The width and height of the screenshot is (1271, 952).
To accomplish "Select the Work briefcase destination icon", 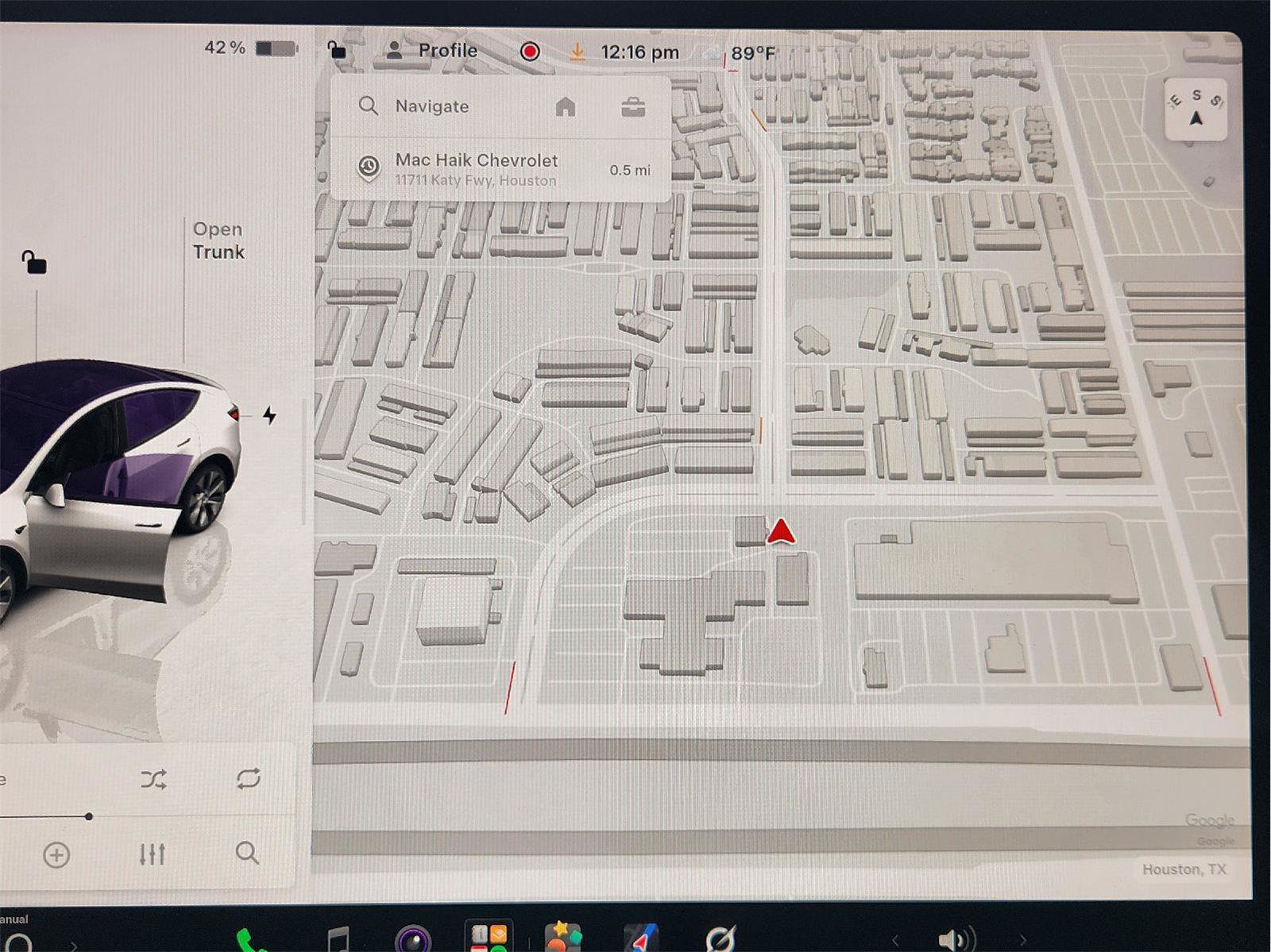I will (633, 107).
